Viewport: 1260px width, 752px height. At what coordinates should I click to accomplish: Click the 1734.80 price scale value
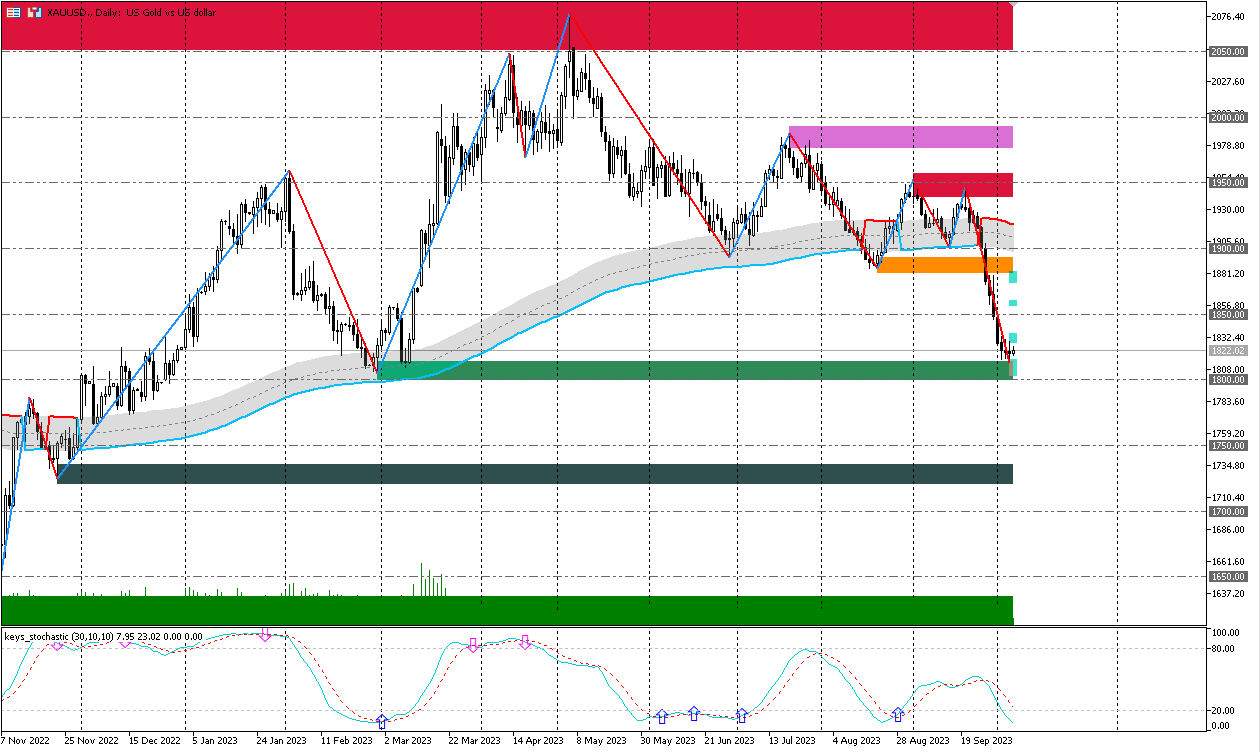tap(1226, 465)
